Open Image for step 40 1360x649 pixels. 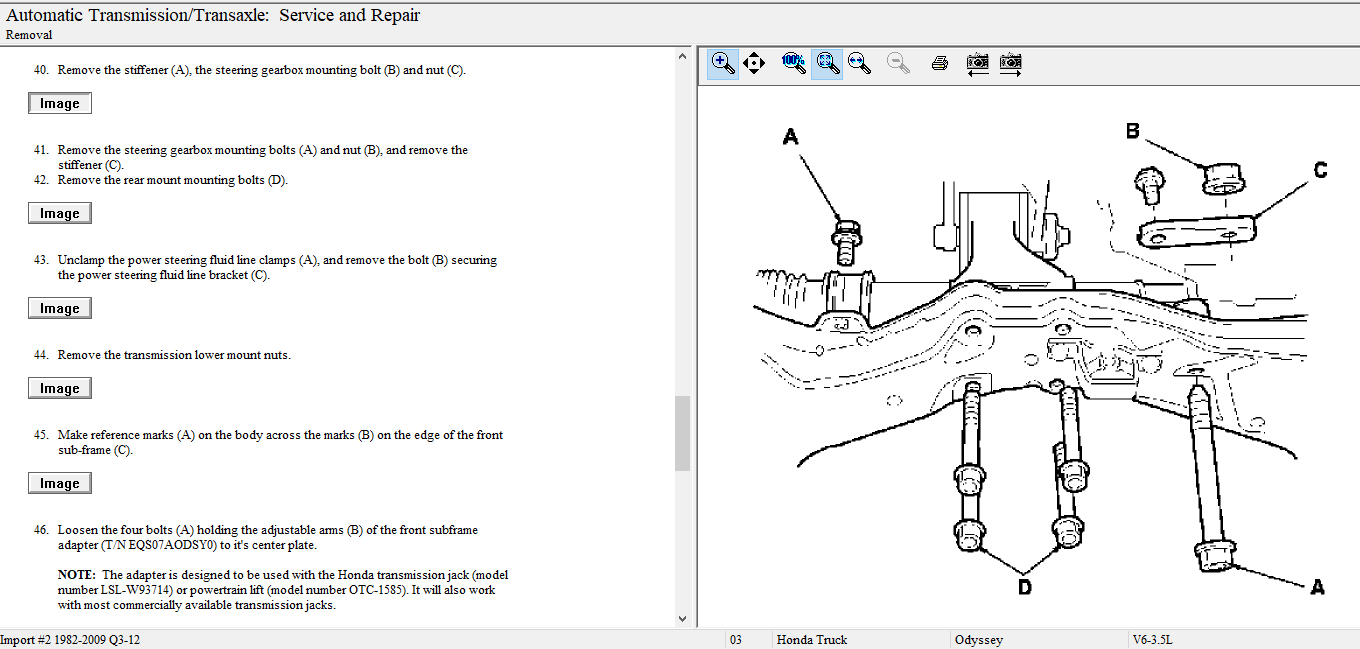tap(60, 104)
